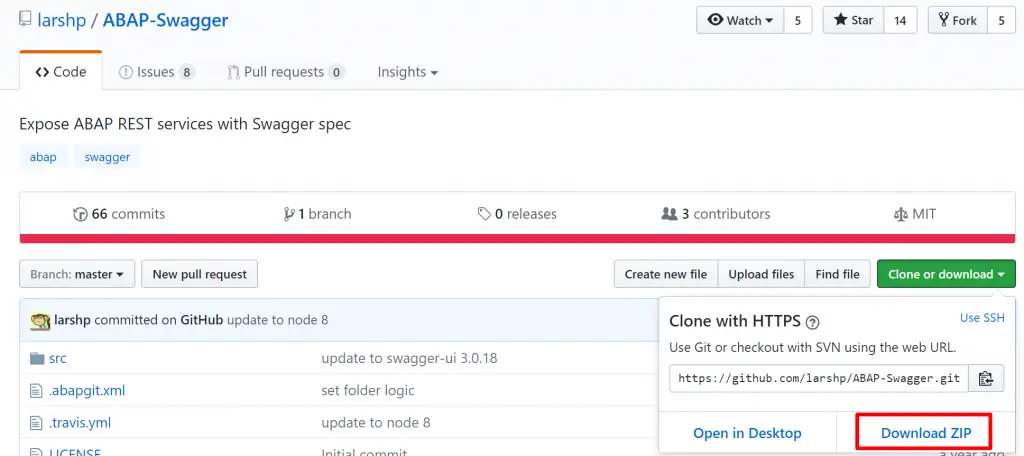The height and width of the screenshot is (456, 1024).
Task: Click the commits history clock icon
Action: coord(80,214)
